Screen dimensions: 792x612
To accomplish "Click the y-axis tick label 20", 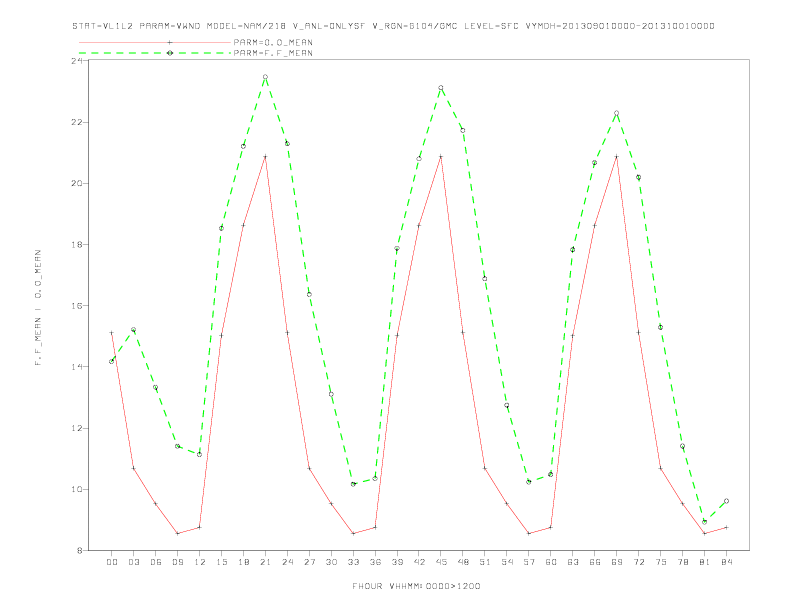I will point(77,183).
